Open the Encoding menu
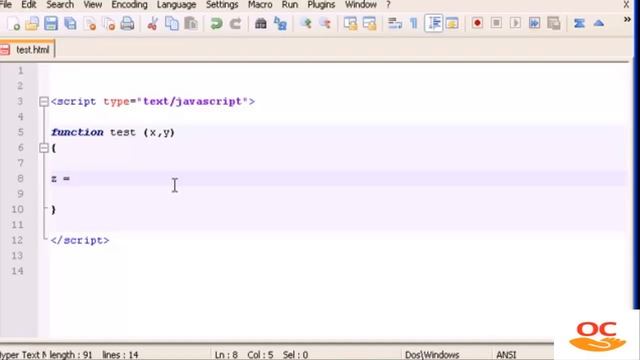640x360 pixels. [129, 5]
